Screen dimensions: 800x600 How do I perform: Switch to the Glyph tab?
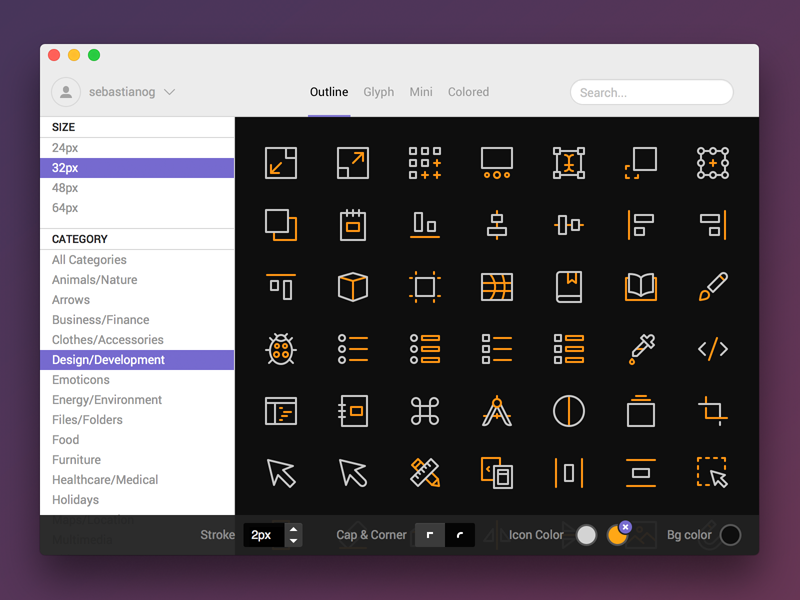click(379, 92)
